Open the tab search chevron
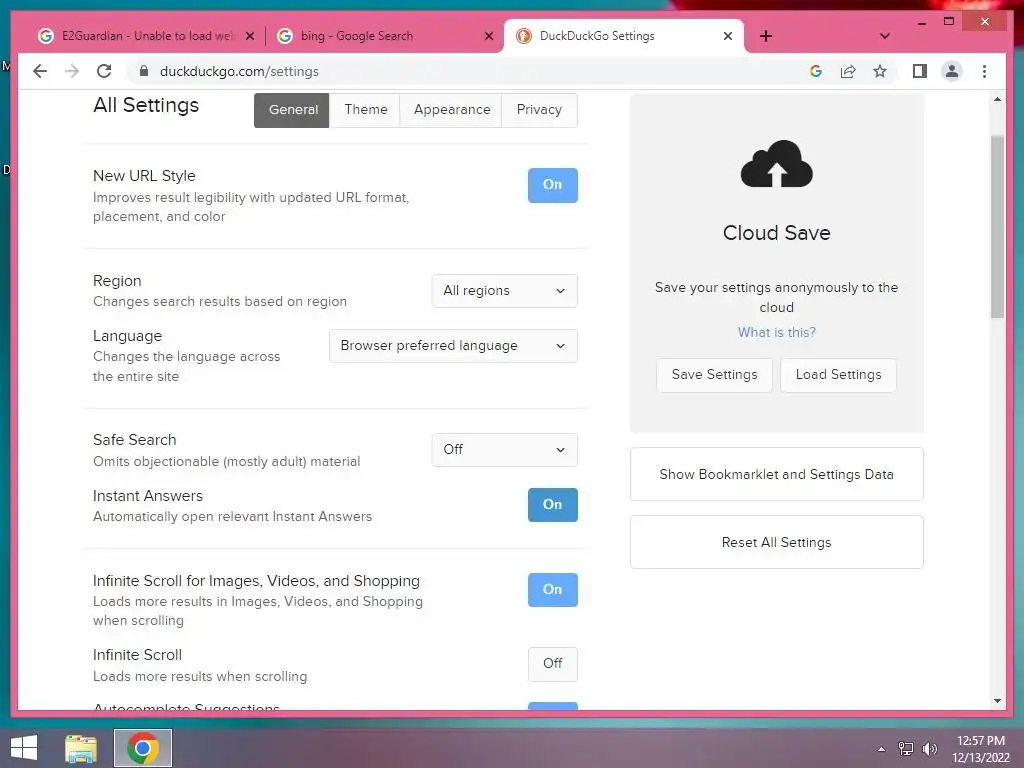The width and height of the screenshot is (1024, 768). click(884, 36)
